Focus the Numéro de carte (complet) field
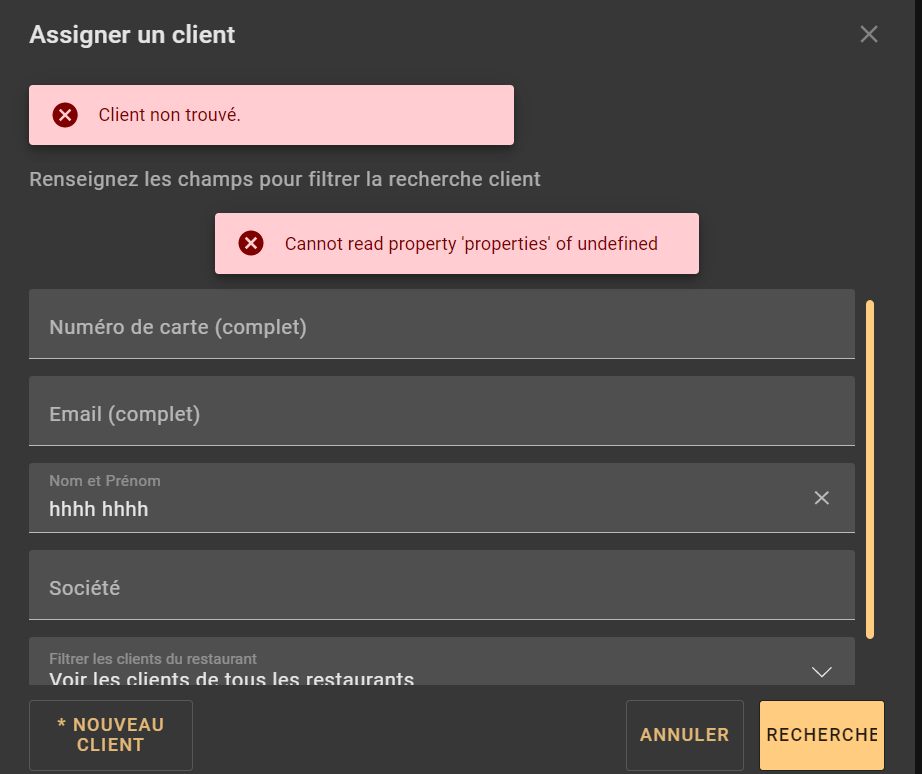Viewport: 922px width, 774px height. coord(441,326)
